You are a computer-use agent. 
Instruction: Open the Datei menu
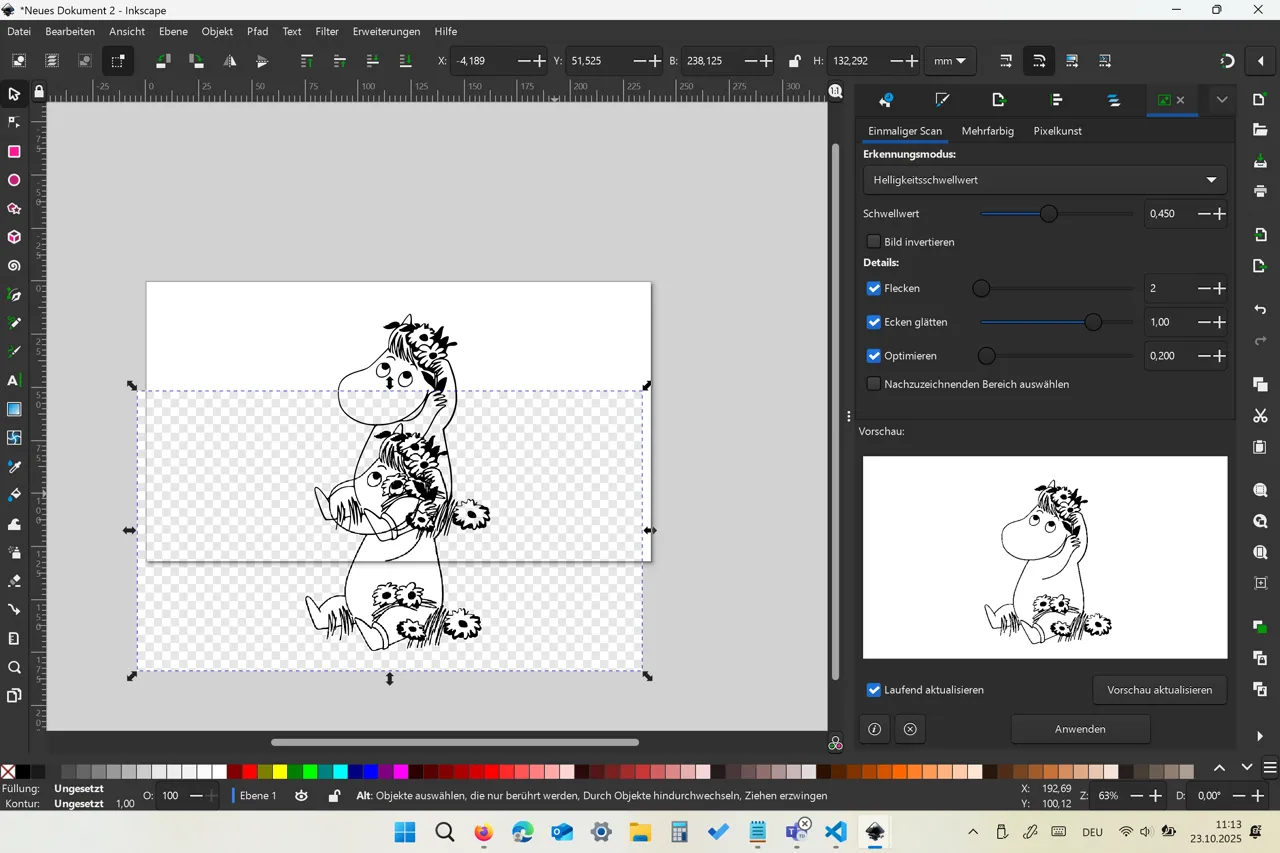19,31
